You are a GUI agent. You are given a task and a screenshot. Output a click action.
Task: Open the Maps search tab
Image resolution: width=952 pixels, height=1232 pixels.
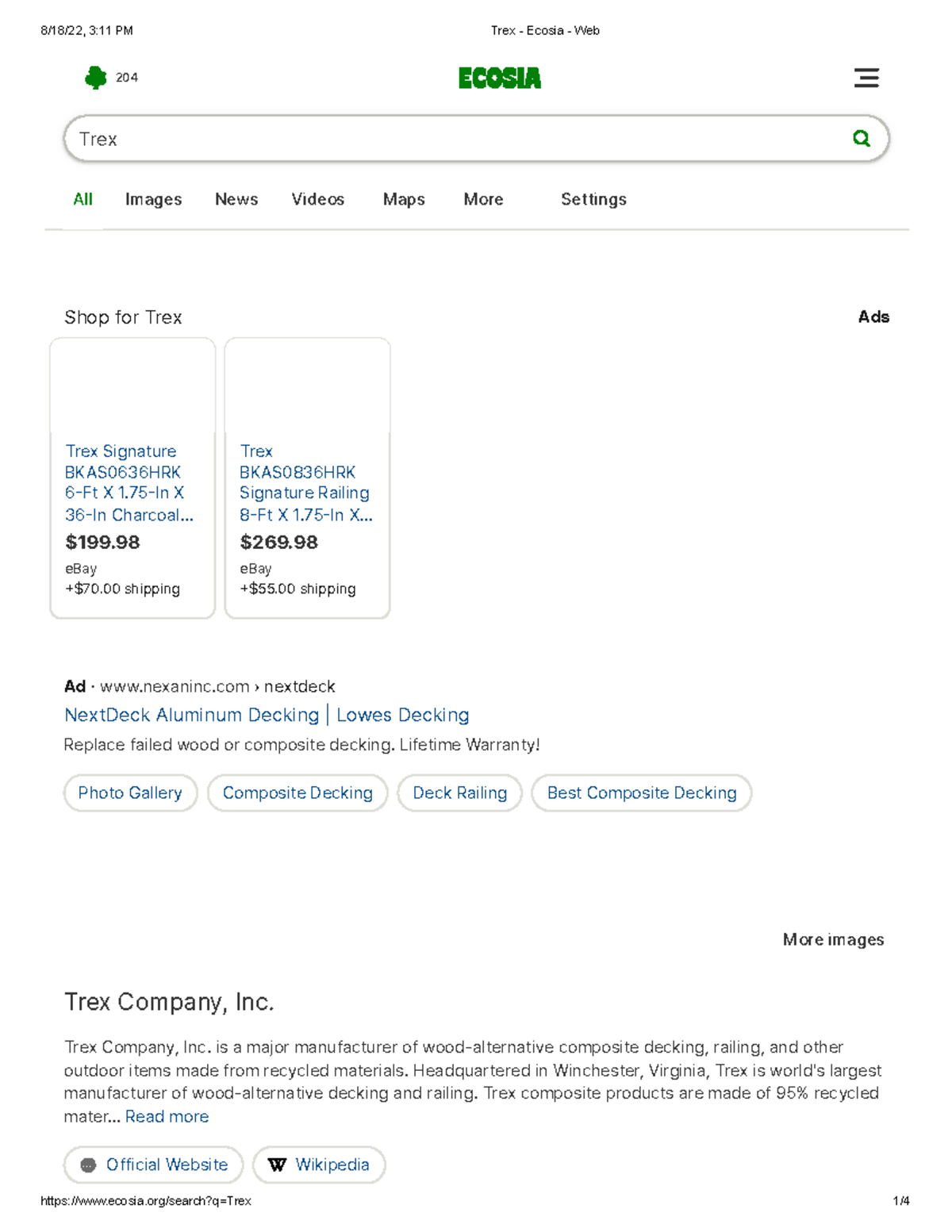[x=403, y=199]
